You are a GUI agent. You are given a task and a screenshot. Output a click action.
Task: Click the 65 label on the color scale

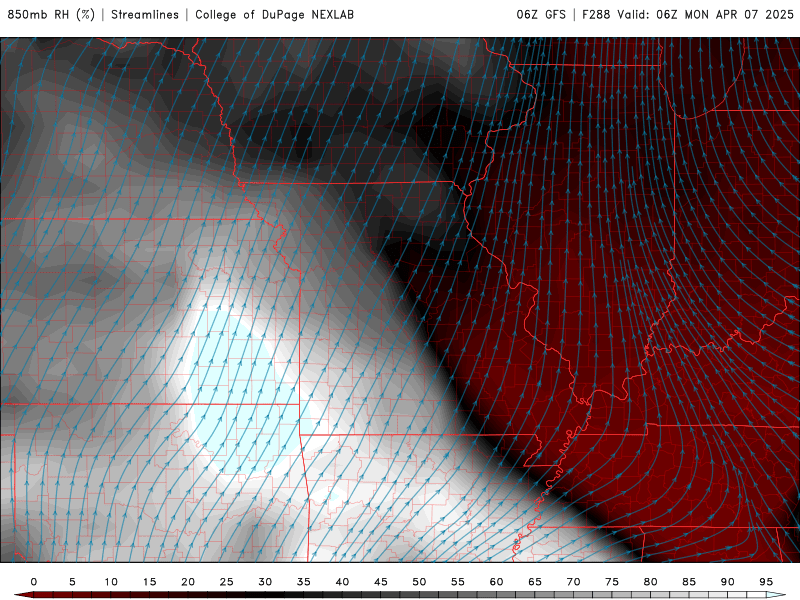(535, 582)
